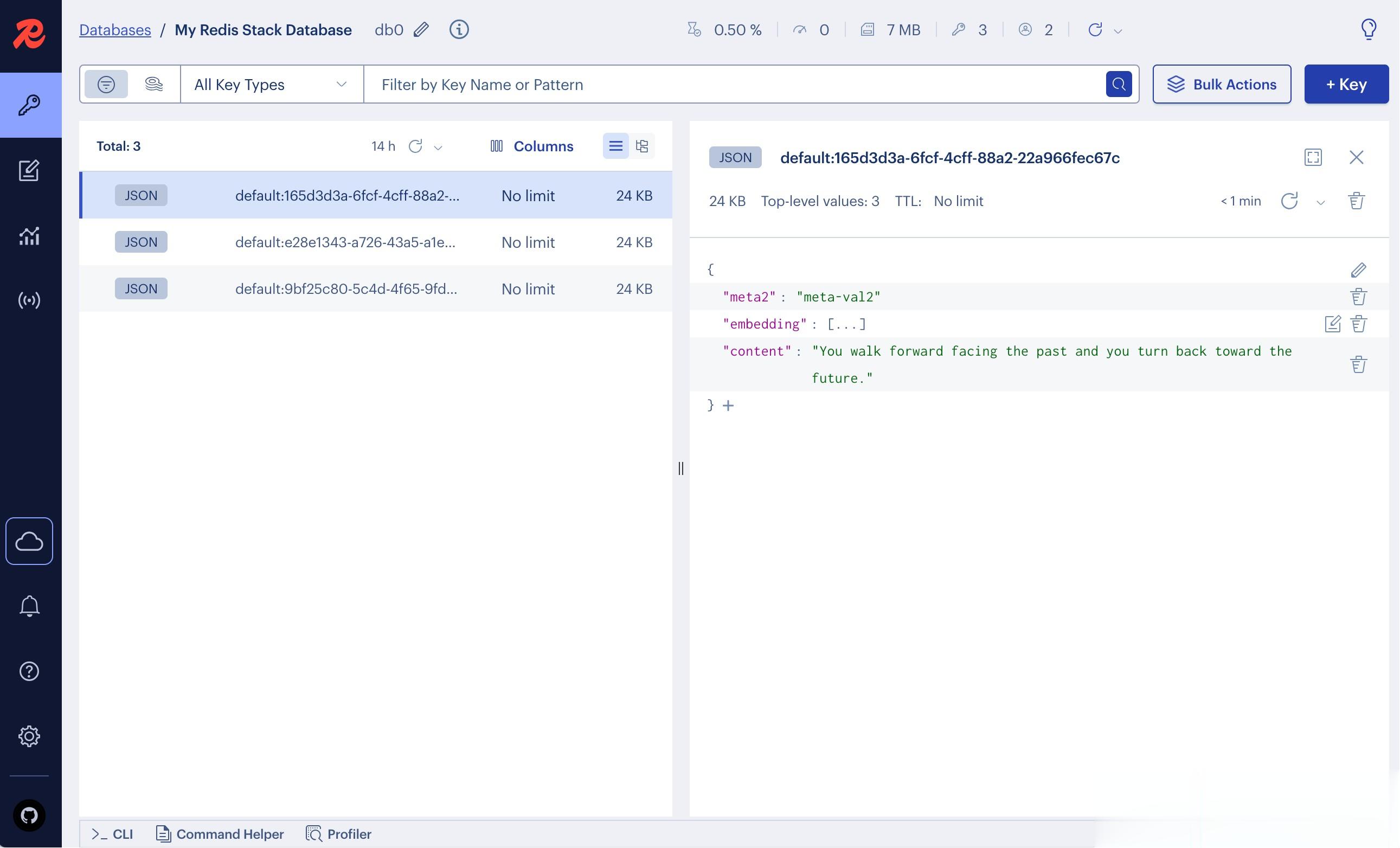Image resolution: width=1400 pixels, height=848 pixels.
Task: Click the Bulk Actions button
Action: pos(1222,84)
